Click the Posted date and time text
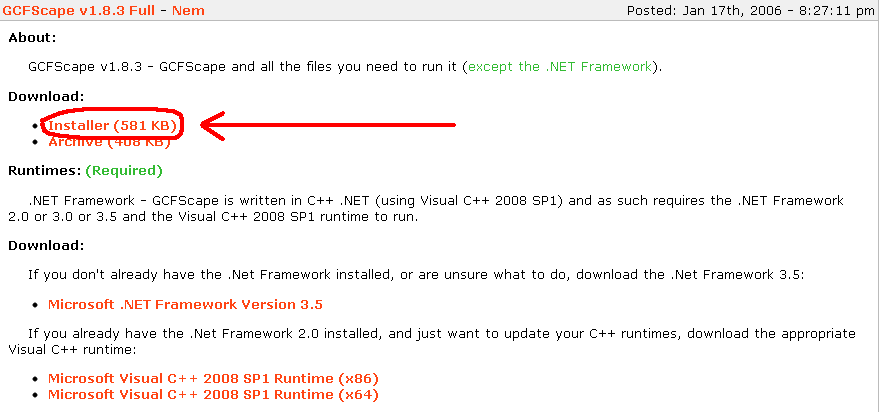This screenshot has height=412, width=879. [x=748, y=11]
